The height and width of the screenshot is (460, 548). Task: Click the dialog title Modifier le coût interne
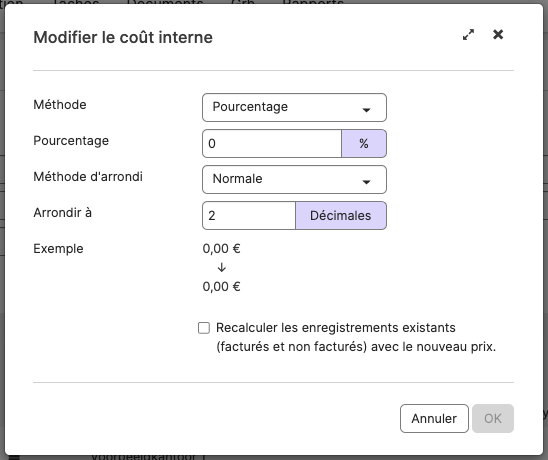[123, 37]
